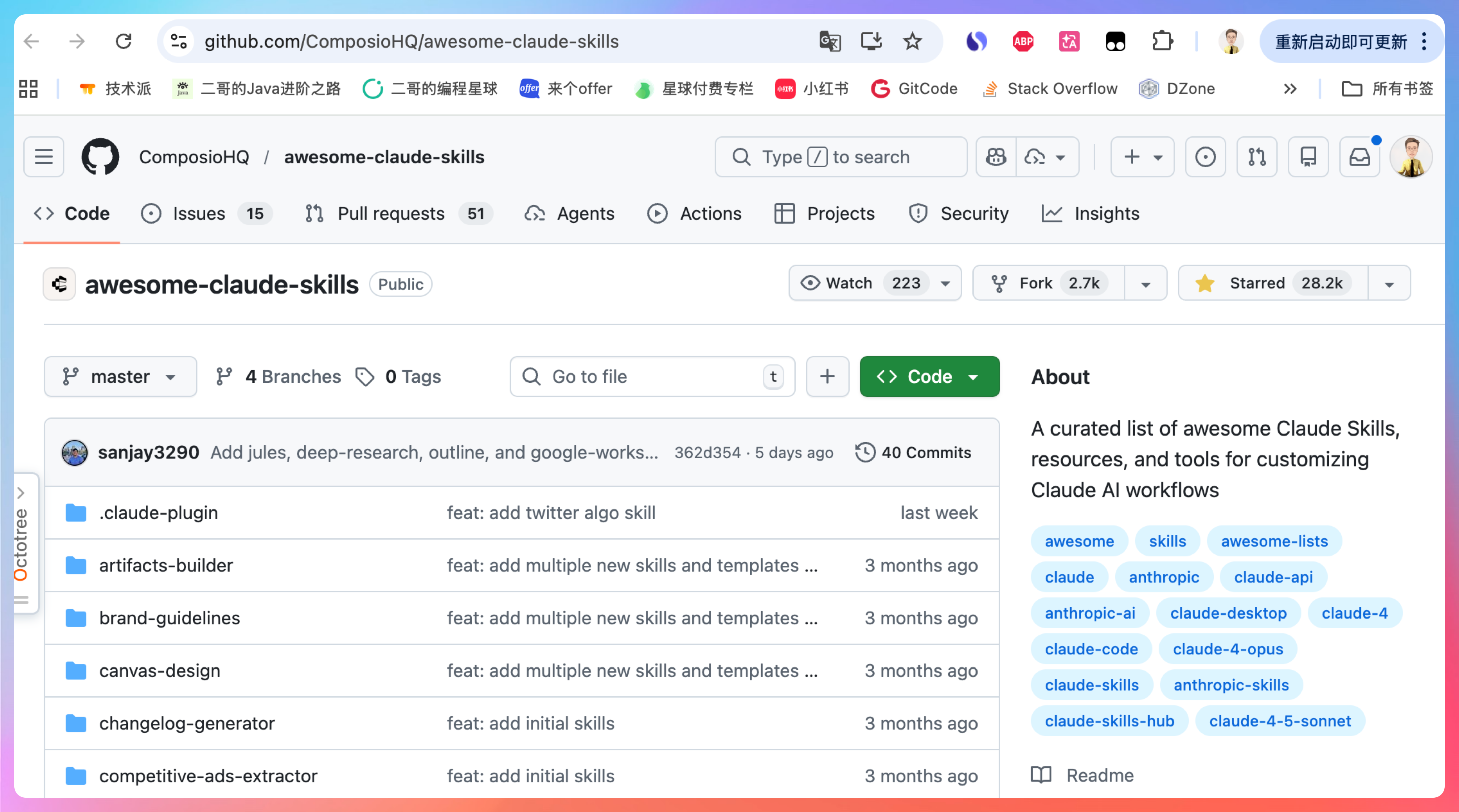Bookmark page with the star icon
This screenshot has height=812, width=1459.
pos(912,41)
